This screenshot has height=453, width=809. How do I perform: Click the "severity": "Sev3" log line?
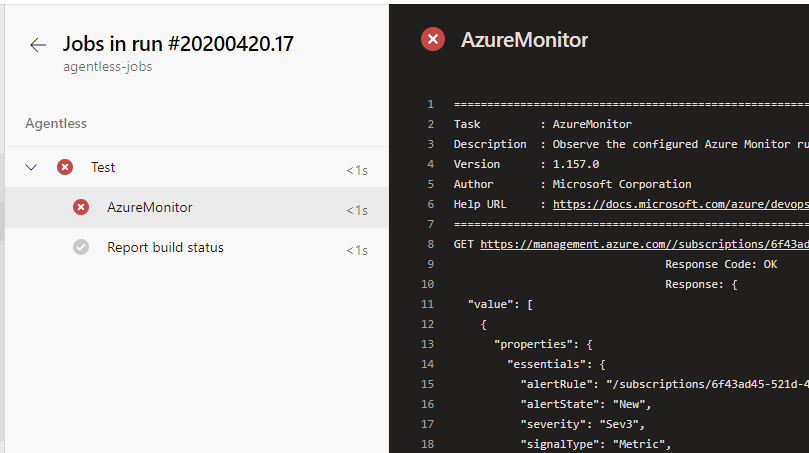583,424
